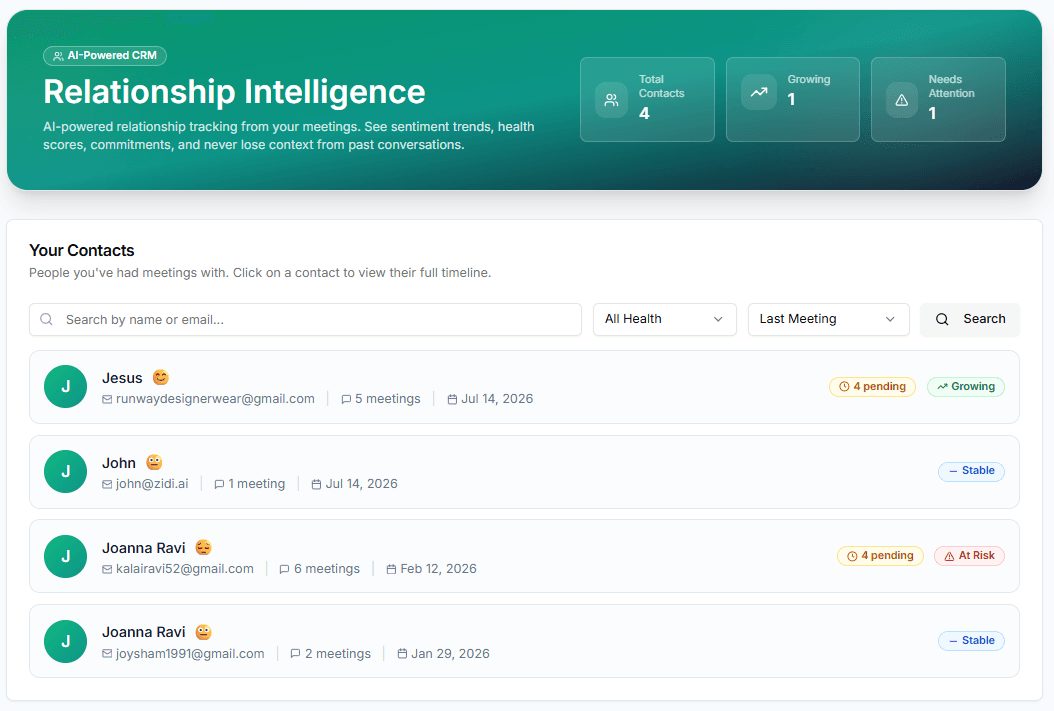Click kalairavi52@gmail.com email address

(185, 569)
